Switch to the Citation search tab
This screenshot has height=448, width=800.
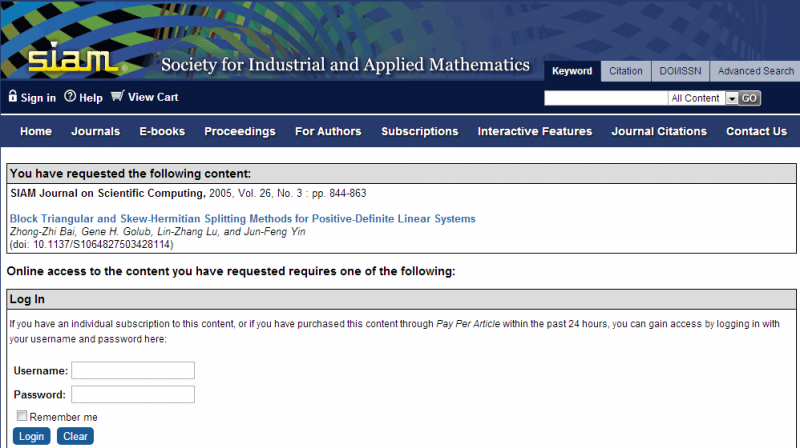click(x=626, y=71)
